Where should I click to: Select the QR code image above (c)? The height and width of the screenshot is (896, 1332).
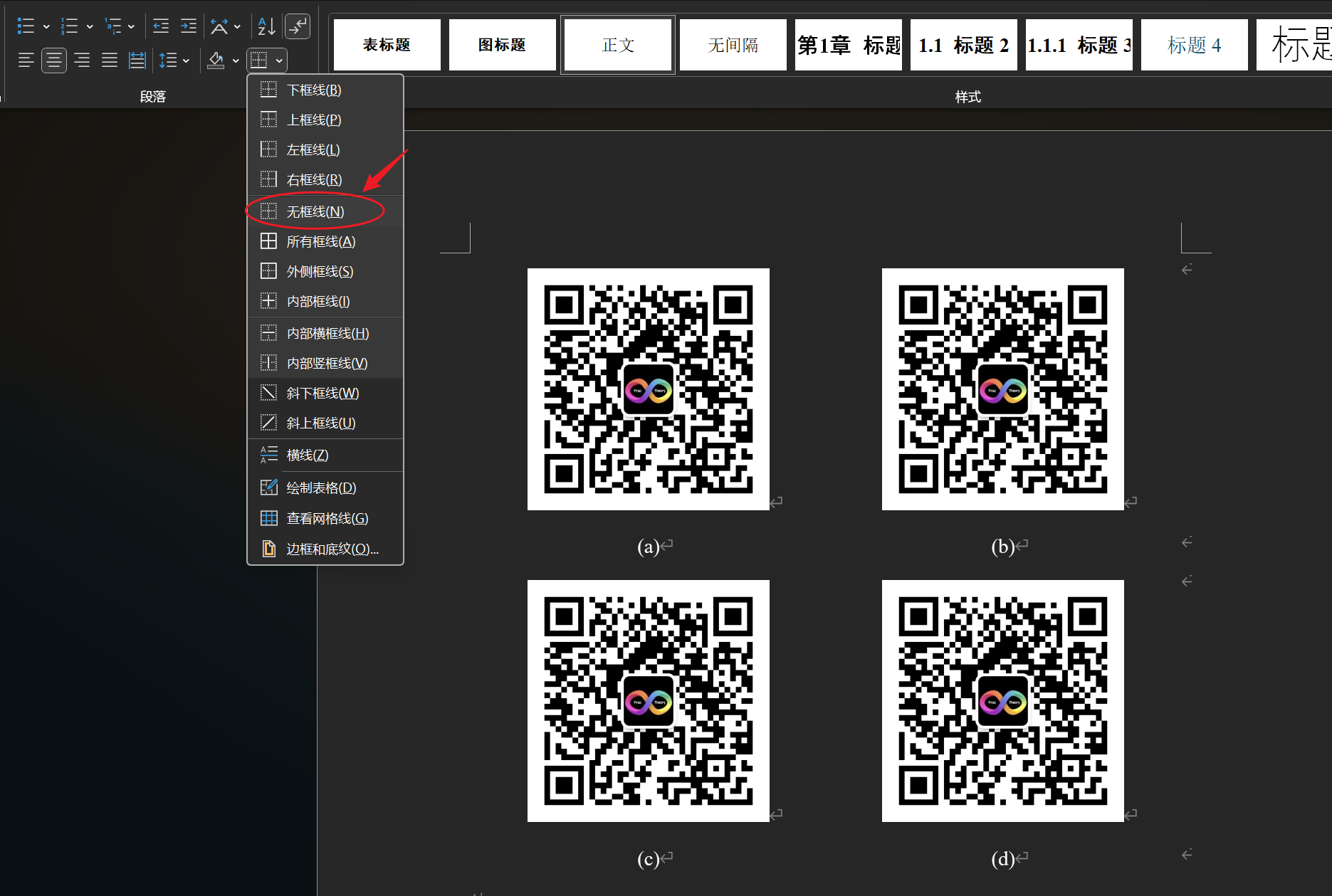(649, 701)
